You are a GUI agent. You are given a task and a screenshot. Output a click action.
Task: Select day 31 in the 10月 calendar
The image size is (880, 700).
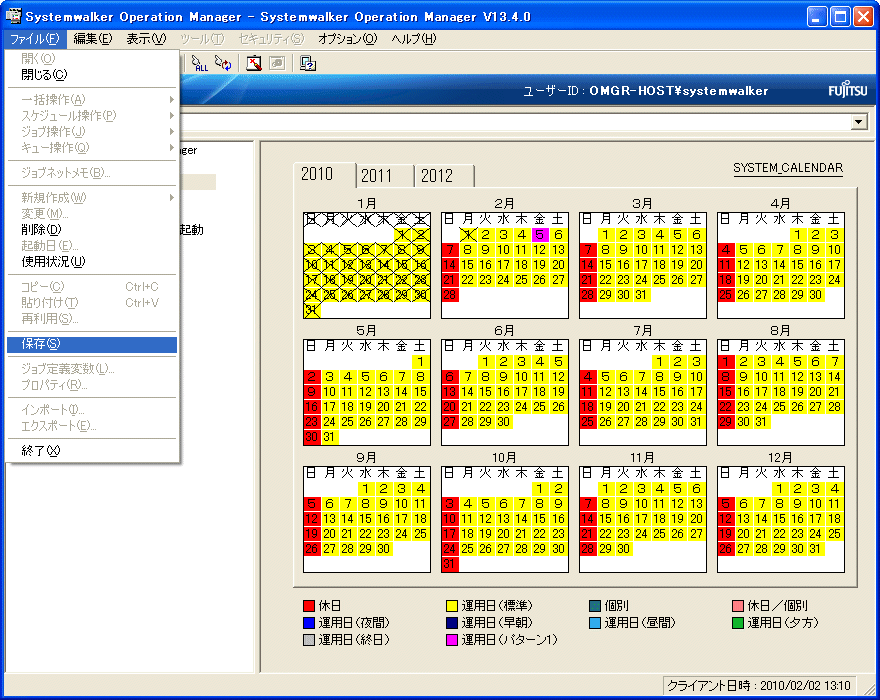pos(450,564)
